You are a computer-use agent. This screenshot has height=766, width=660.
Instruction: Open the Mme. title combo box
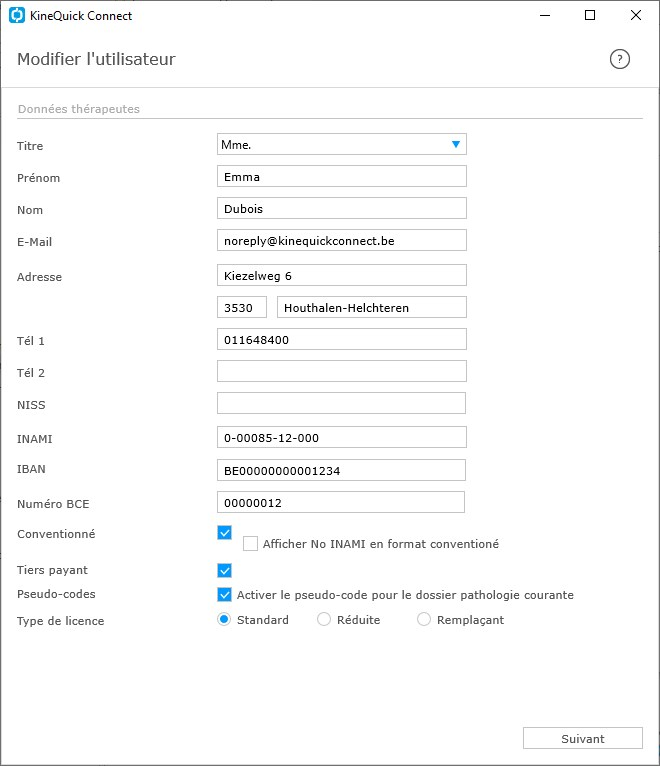coord(341,144)
